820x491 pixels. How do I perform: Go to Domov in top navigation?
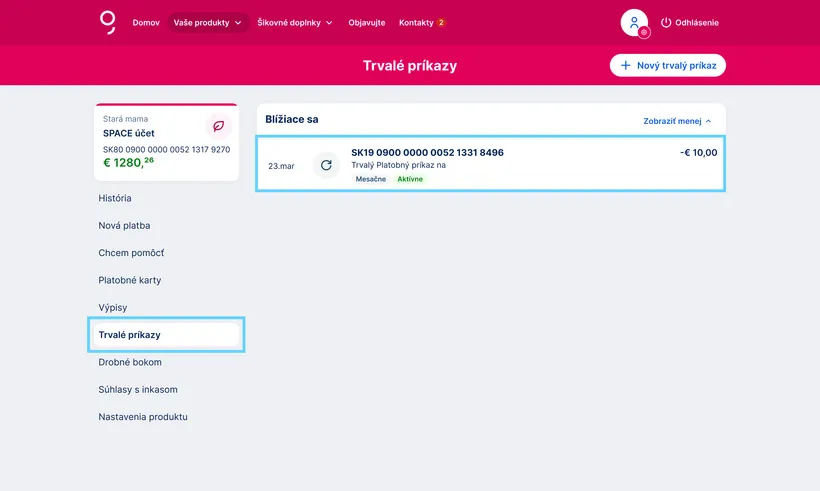click(x=146, y=23)
